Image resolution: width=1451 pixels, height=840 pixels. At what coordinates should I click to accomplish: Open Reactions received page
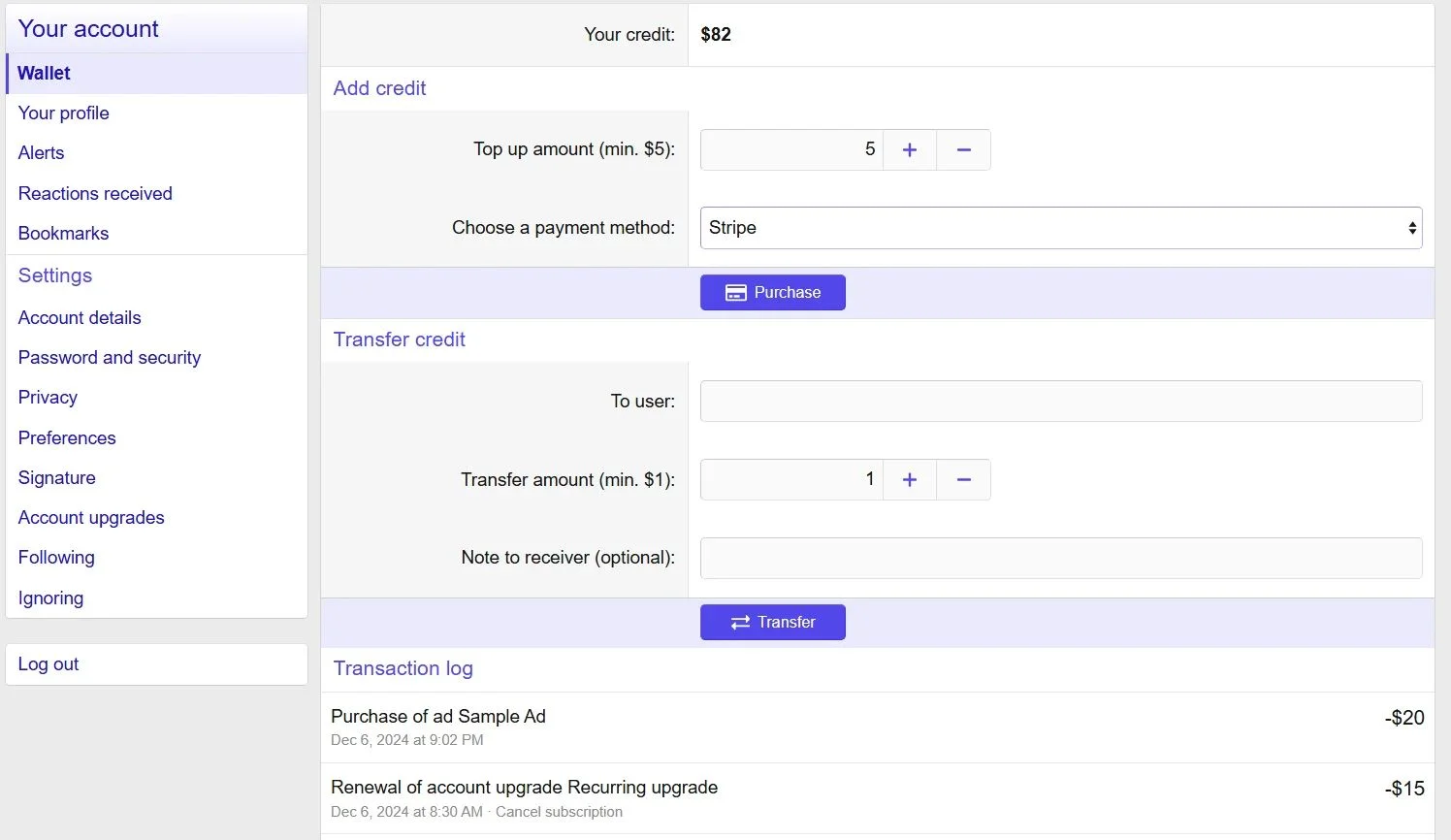(95, 194)
